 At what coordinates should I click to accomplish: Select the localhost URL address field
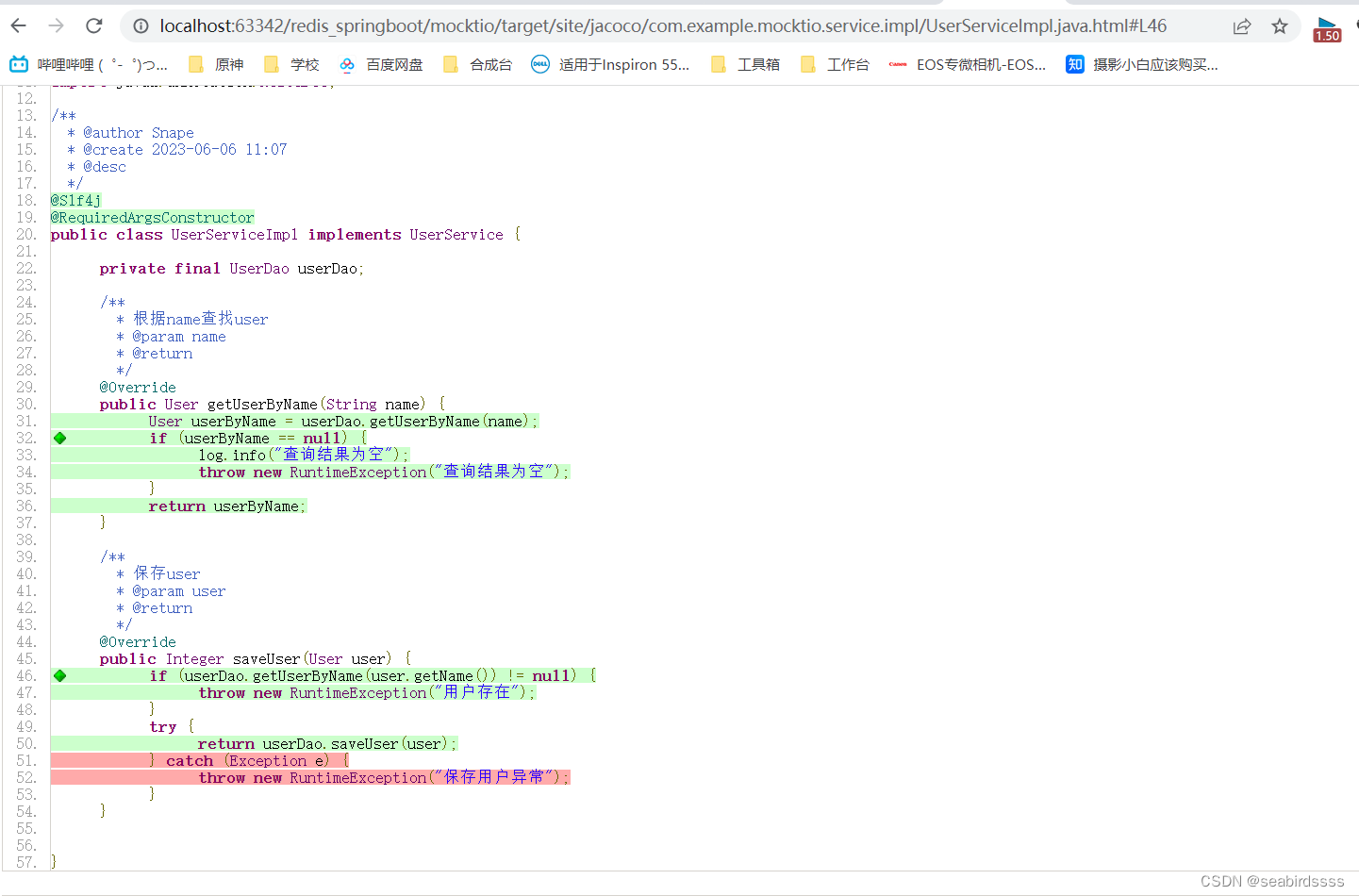click(663, 25)
